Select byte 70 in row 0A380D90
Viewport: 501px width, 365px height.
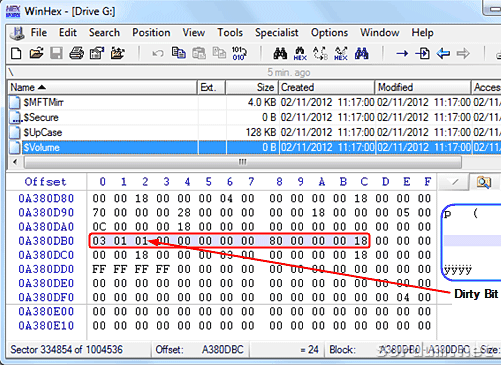pos(99,212)
